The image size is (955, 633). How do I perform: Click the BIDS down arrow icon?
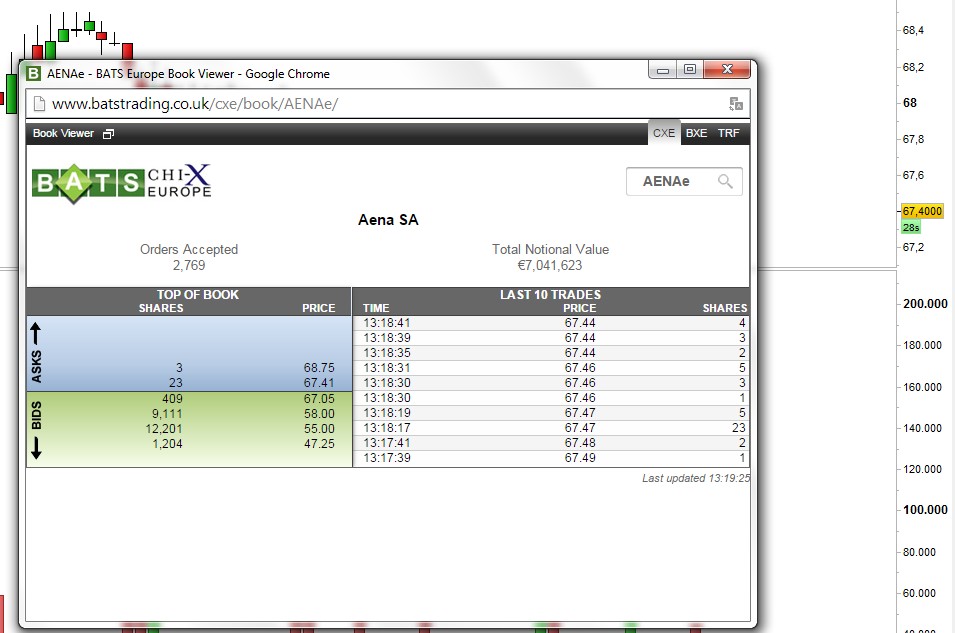36,447
